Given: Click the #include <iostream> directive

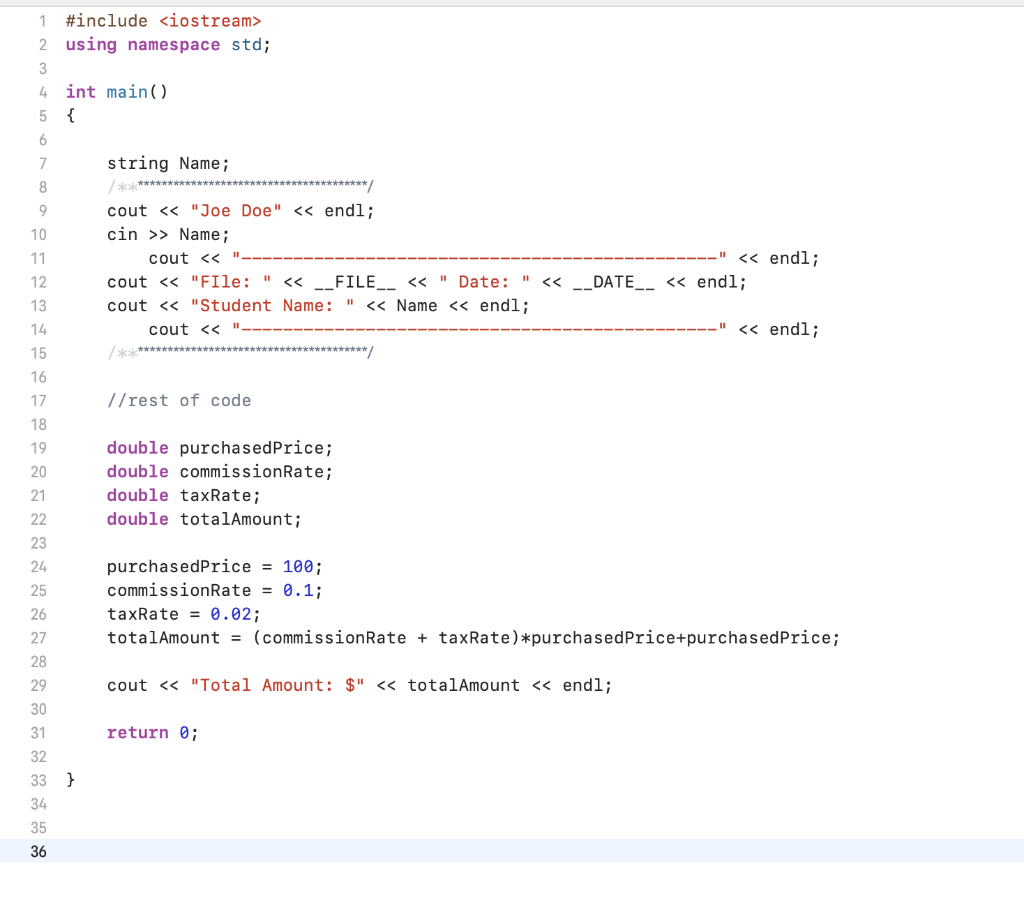Looking at the screenshot, I should (165, 20).
